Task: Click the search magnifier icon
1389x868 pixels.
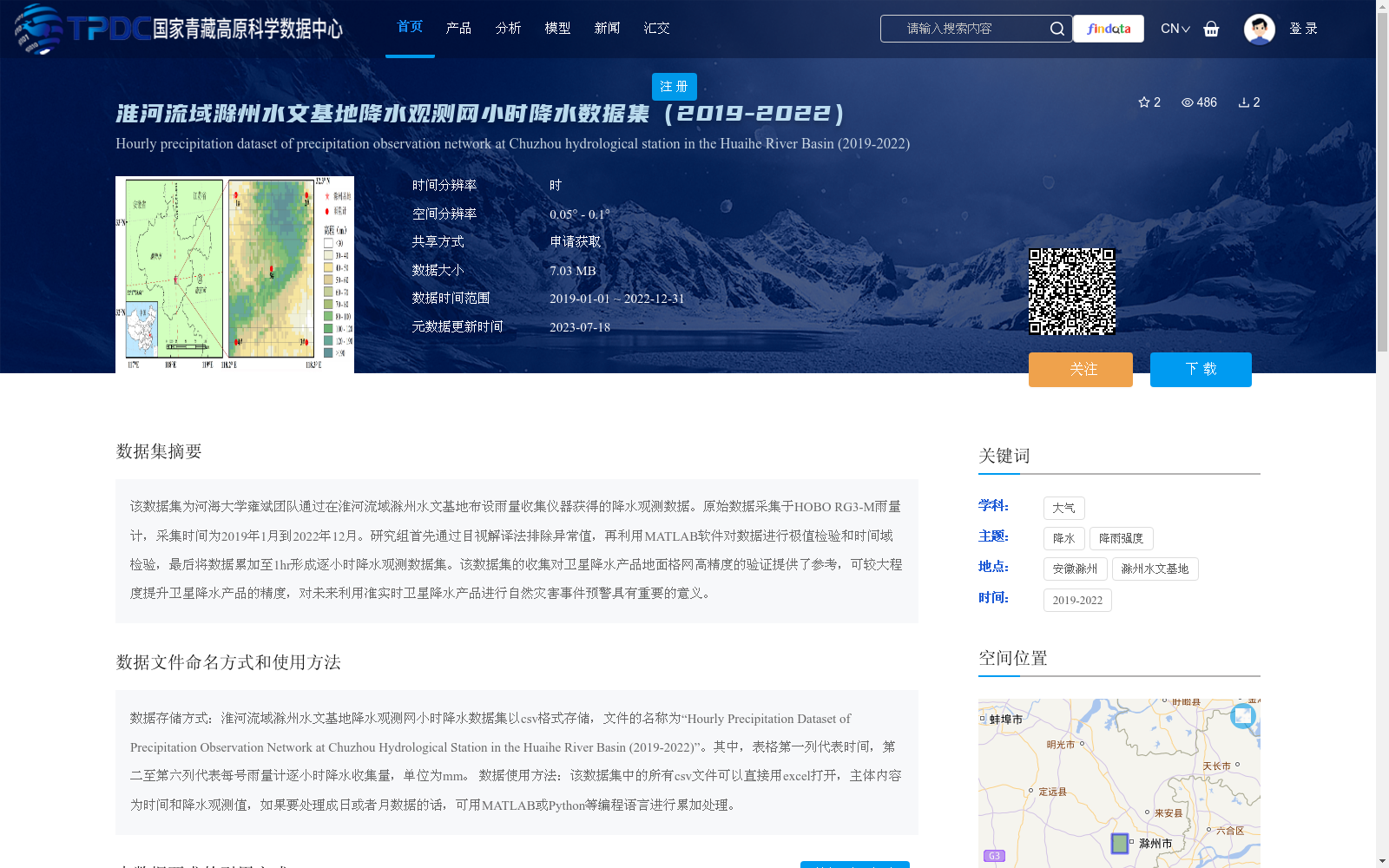Action: [x=1057, y=29]
